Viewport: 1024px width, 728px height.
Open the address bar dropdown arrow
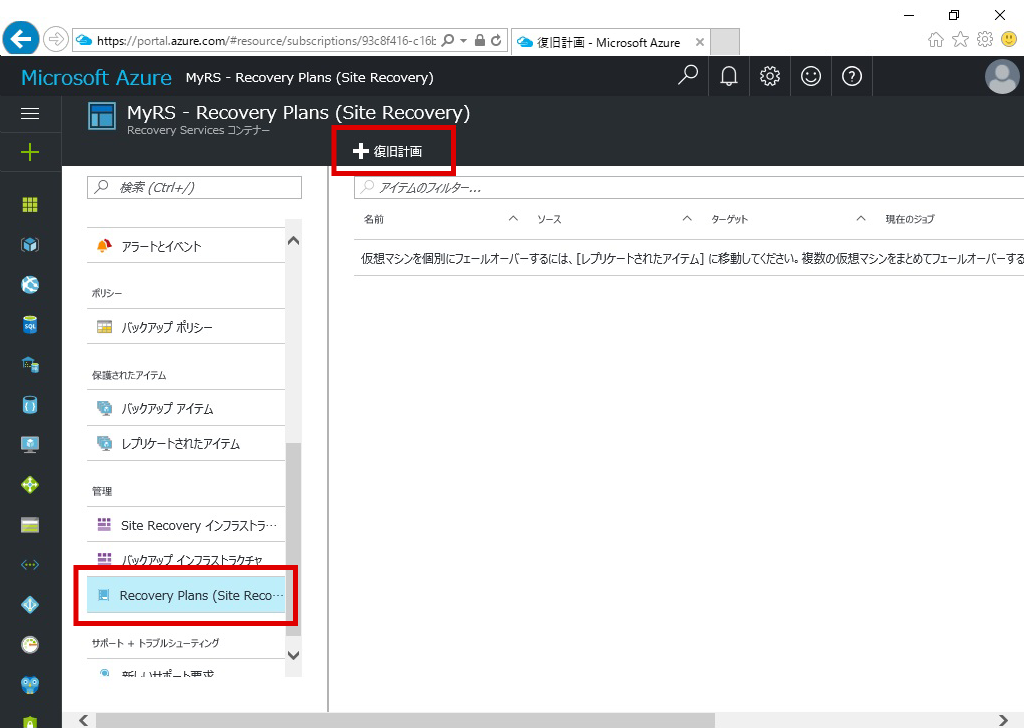pyautogui.click(x=464, y=40)
